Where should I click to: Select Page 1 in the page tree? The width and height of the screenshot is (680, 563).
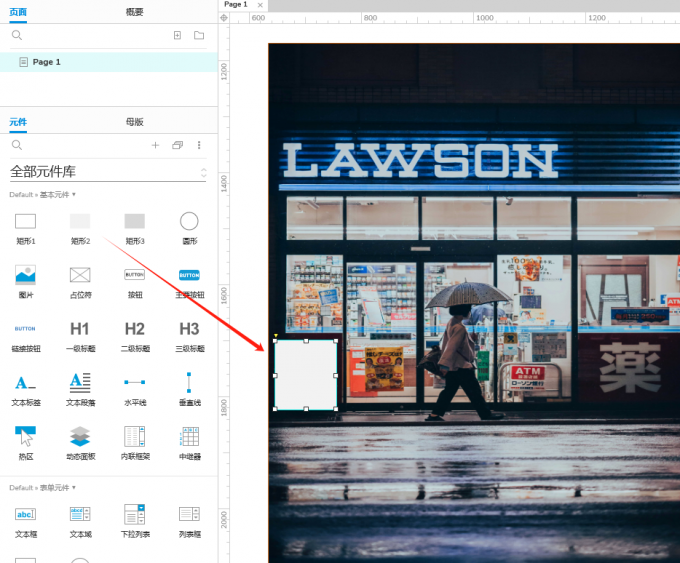click(x=108, y=62)
